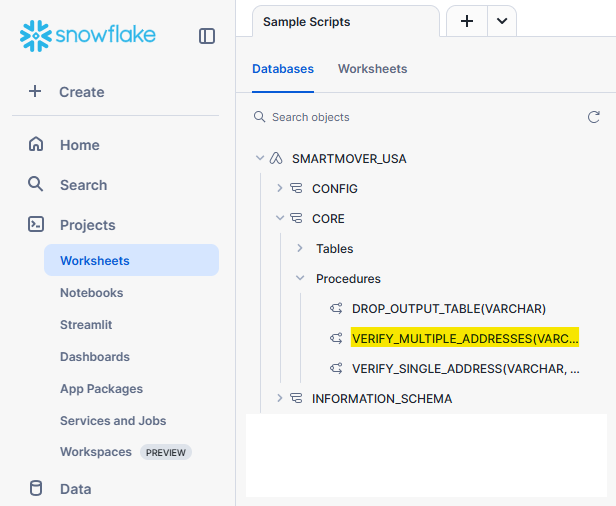Click the DROP_OUTPUT_TABLE procedure icon
The height and width of the screenshot is (506, 616).
(336, 308)
